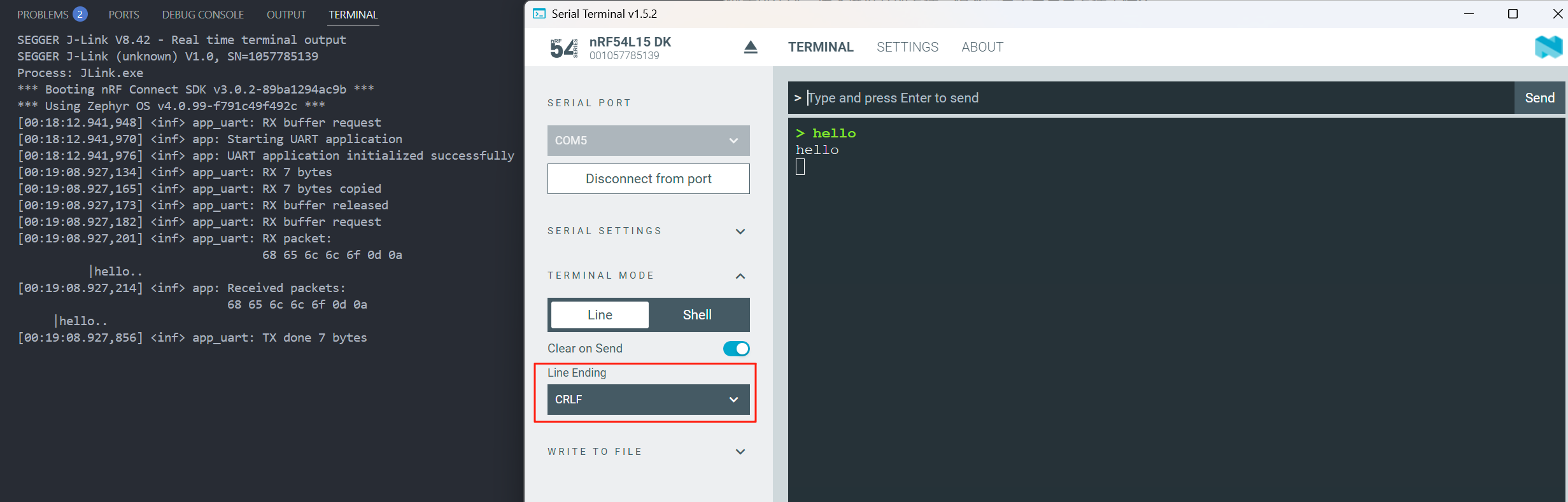Click the nRF54L15 DK device name
Viewport: 1568px width, 502px height.
[x=630, y=42]
